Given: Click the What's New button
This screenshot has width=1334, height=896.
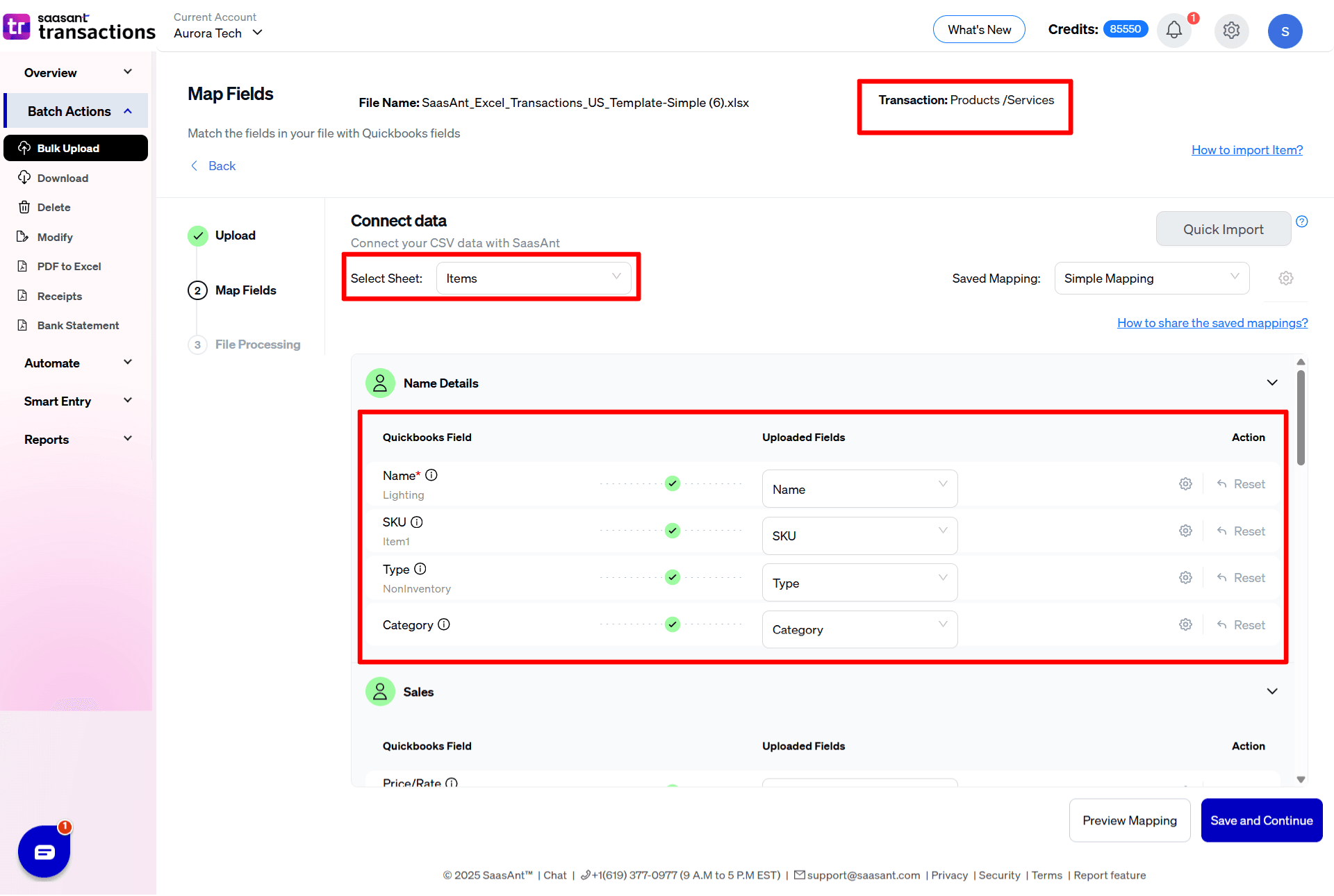Looking at the screenshot, I should point(979,29).
